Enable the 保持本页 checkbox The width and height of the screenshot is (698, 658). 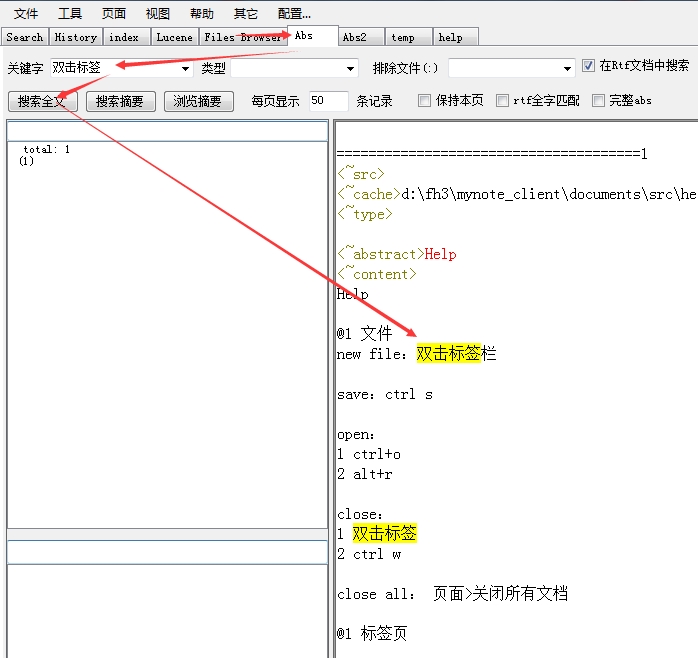[x=425, y=101]
